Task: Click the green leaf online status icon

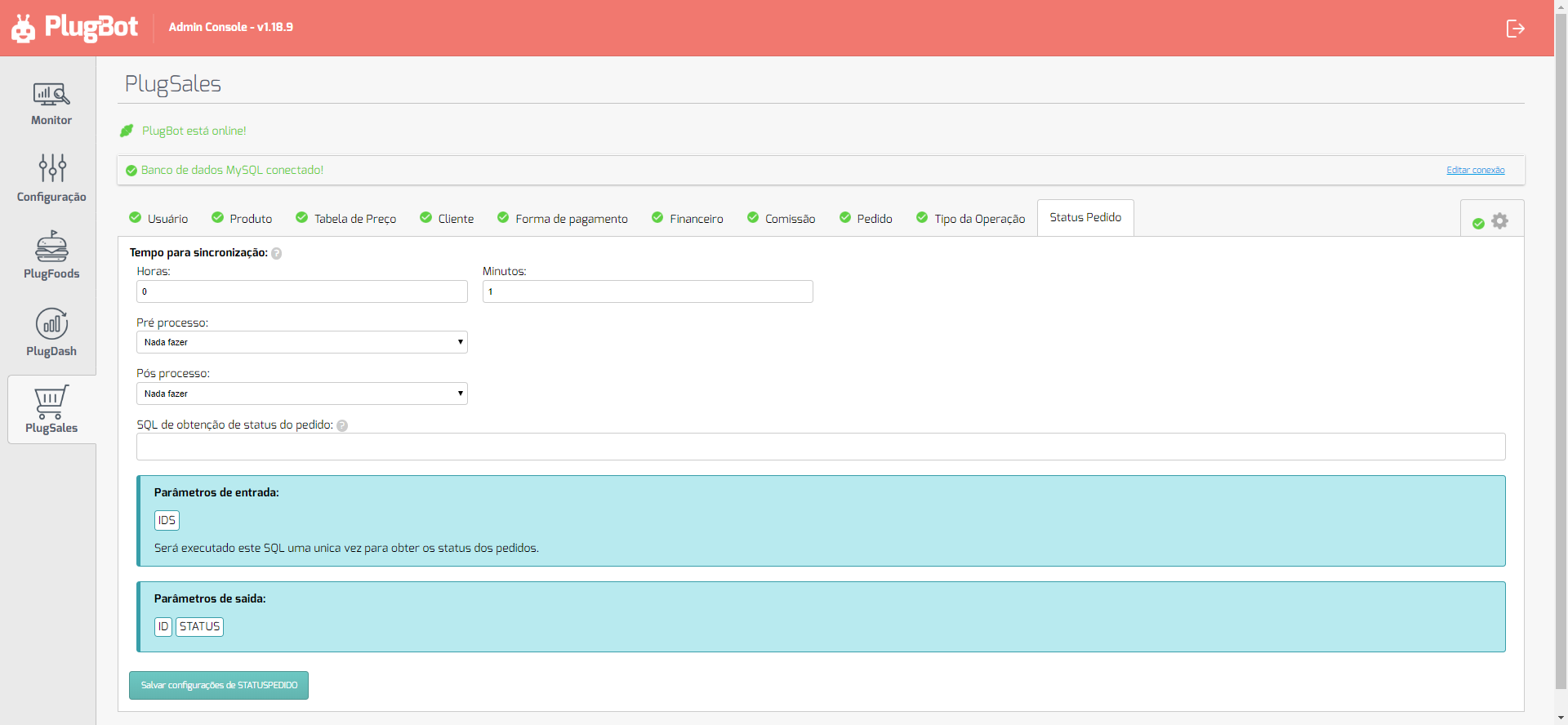Action: click(x=127, y=131)
